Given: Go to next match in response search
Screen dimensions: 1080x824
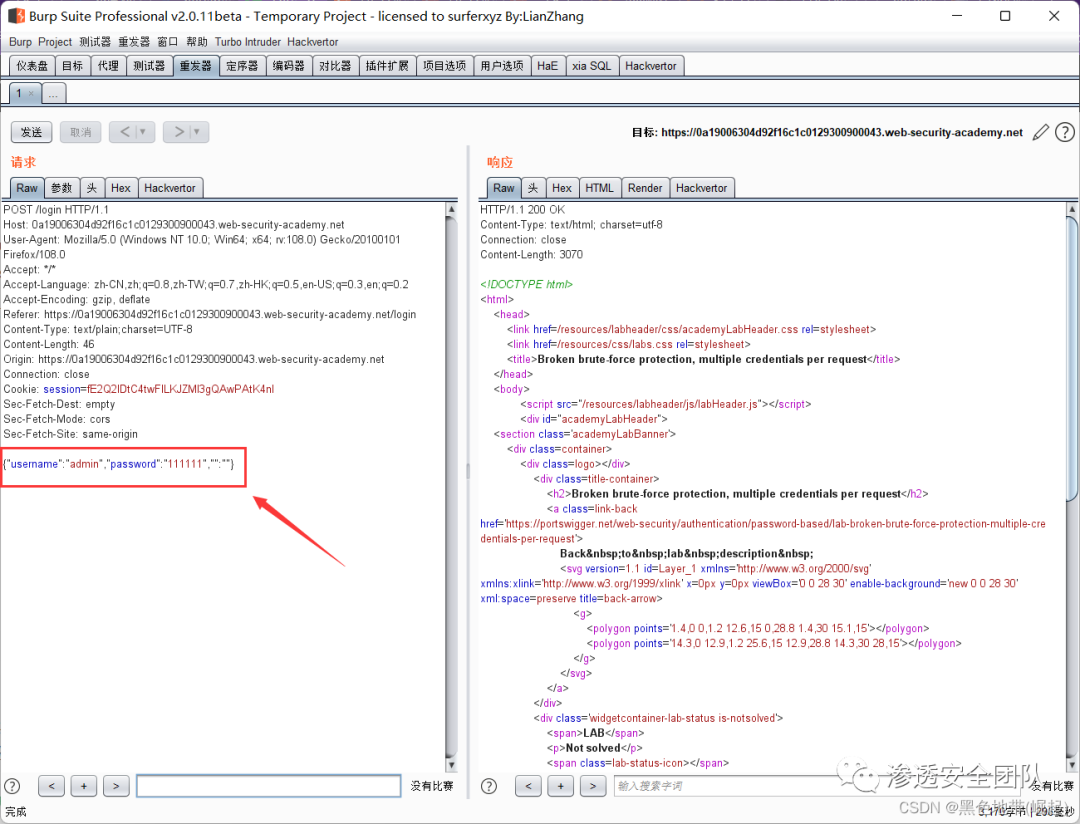Looking at the screenshot, I should point(593,785).
